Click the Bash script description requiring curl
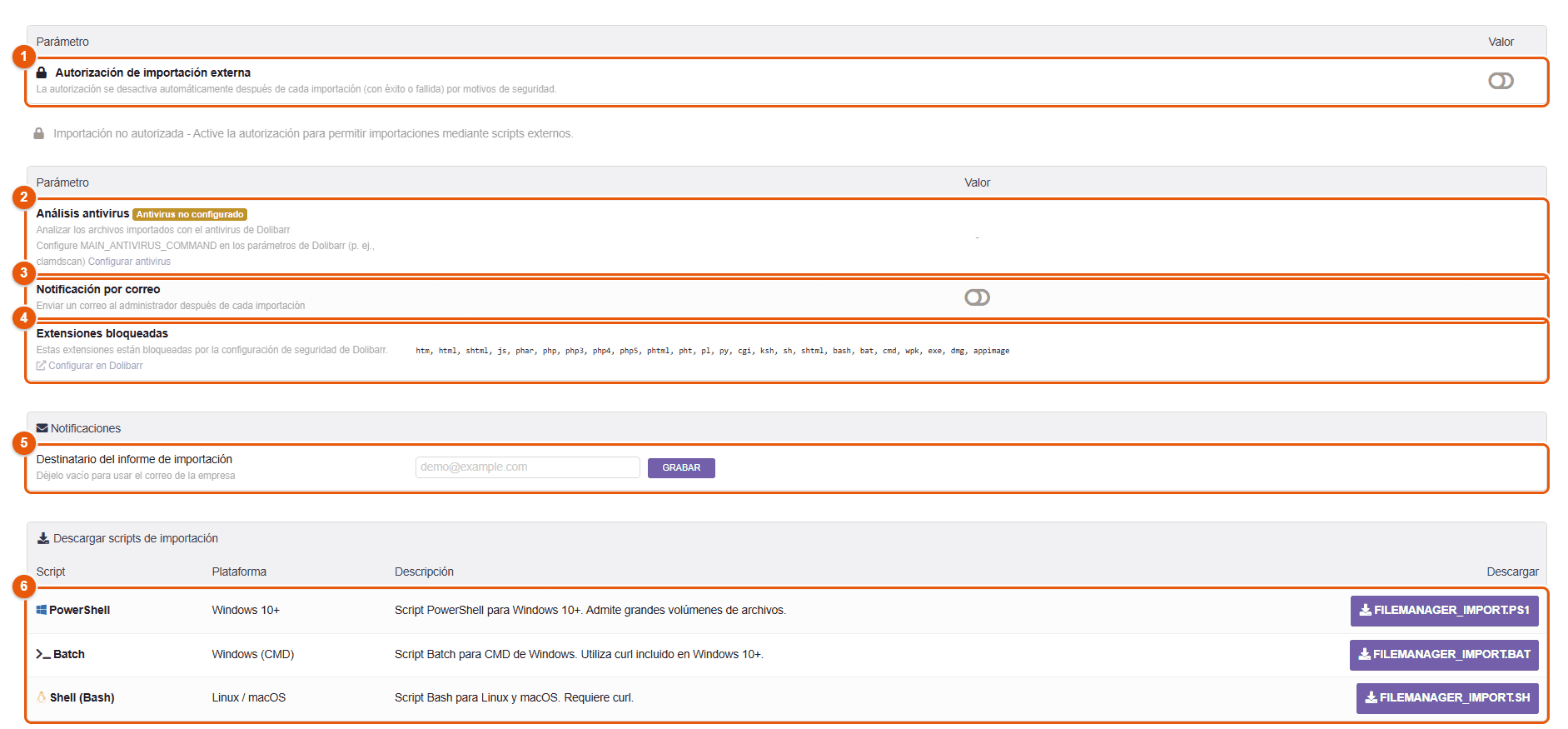This screenshot has height=729, width=1568. tap(514, 697)
